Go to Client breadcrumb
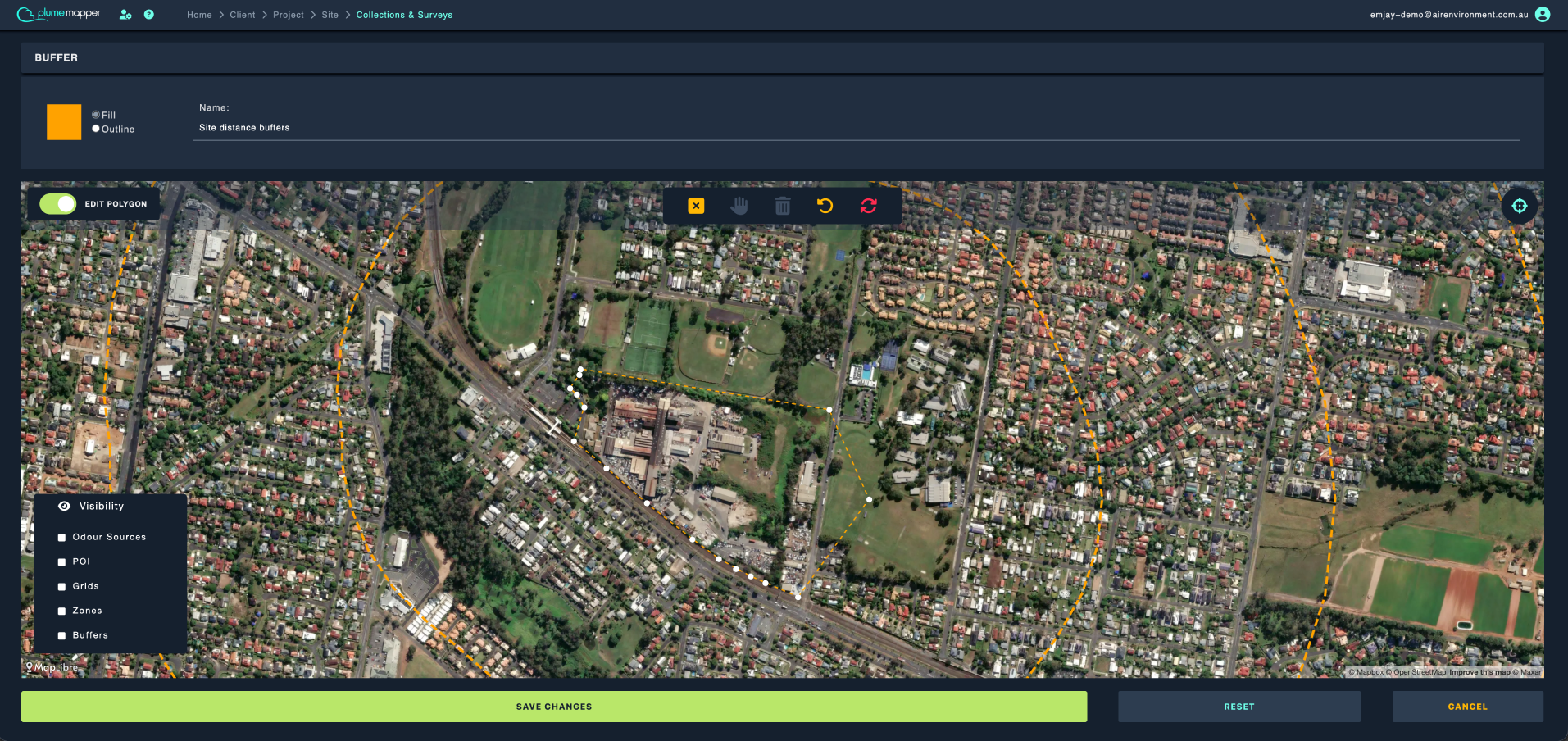1568x741 pixels. click(x=243, y=15)
